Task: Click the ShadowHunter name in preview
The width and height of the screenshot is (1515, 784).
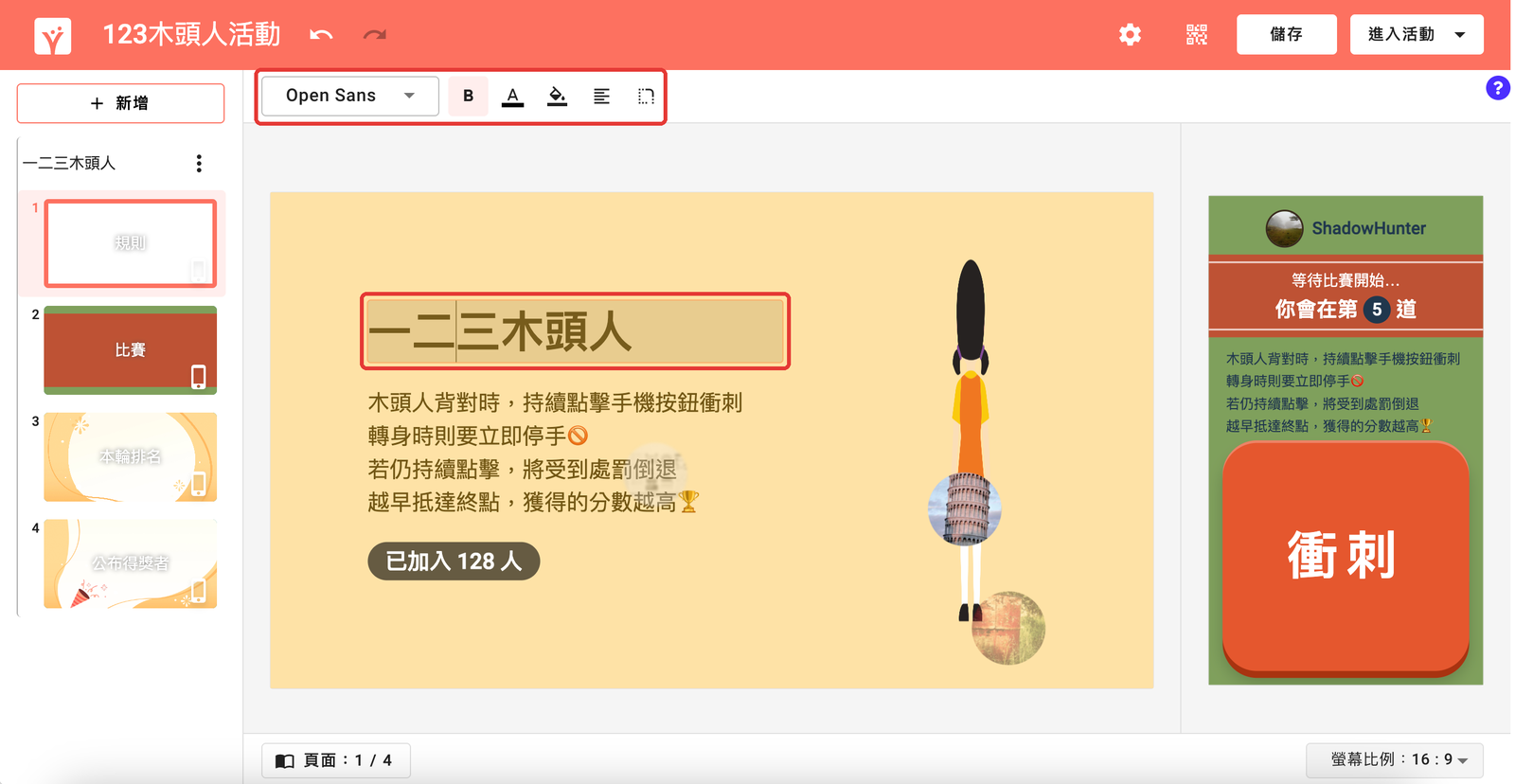Action: coord(1368,228)
